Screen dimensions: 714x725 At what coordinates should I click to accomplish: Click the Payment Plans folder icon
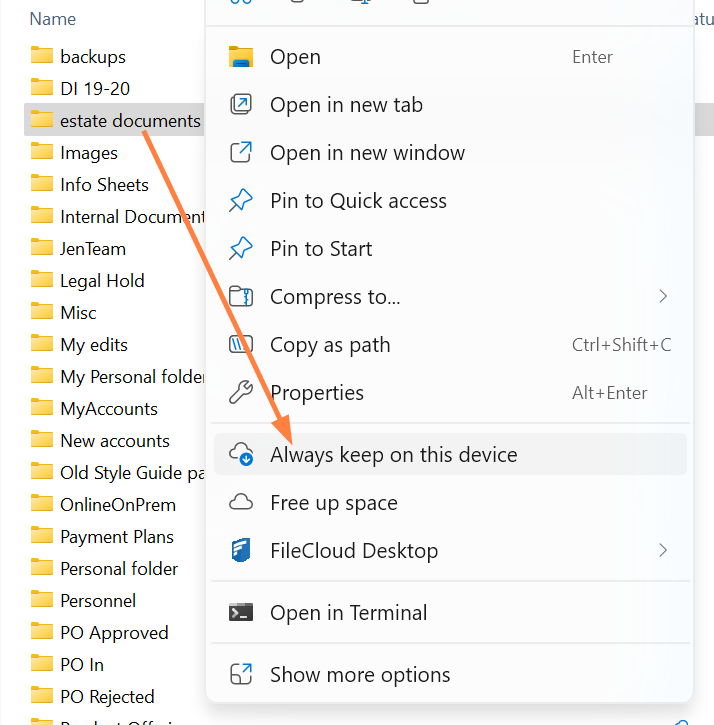[42, 537]
